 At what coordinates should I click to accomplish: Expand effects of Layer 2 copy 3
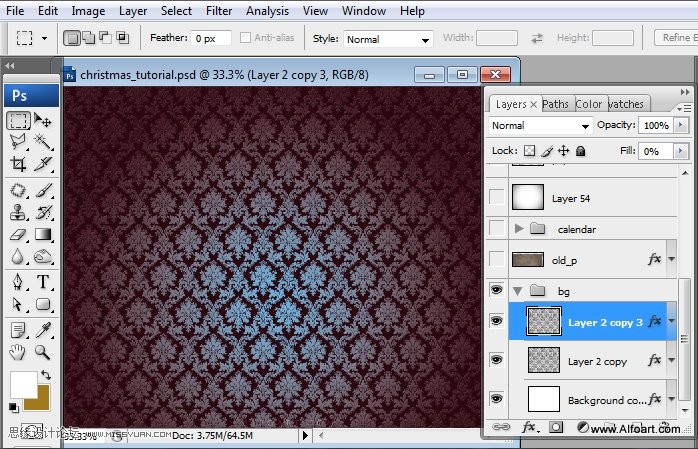[x=672, y=321]
